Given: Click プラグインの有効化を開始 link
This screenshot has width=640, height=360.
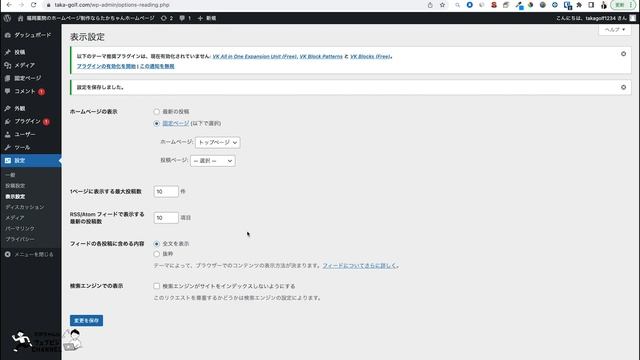Looking at the screenshot, I should click(x=106, y=66).
